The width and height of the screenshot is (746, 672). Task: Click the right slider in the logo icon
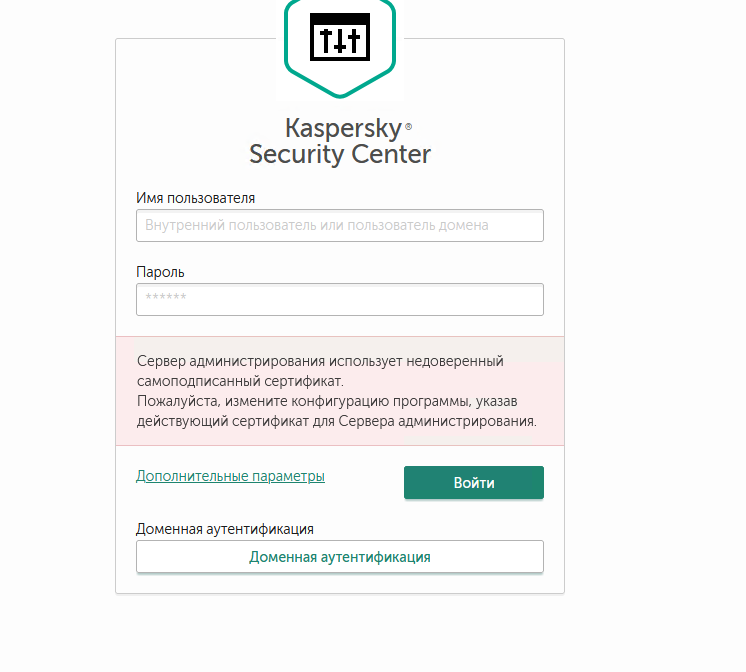point(355,40)
